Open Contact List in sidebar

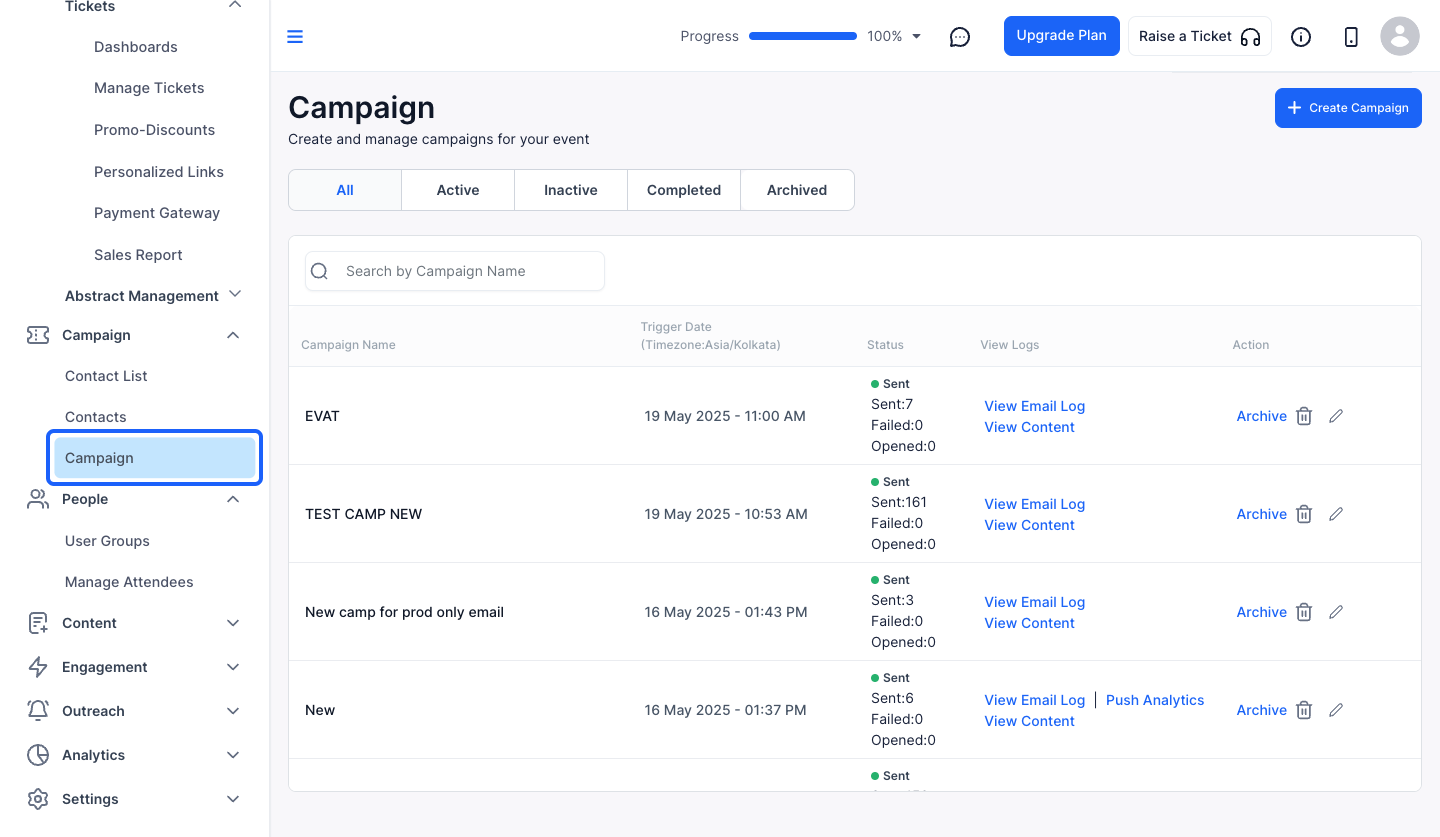pos(106,376)
